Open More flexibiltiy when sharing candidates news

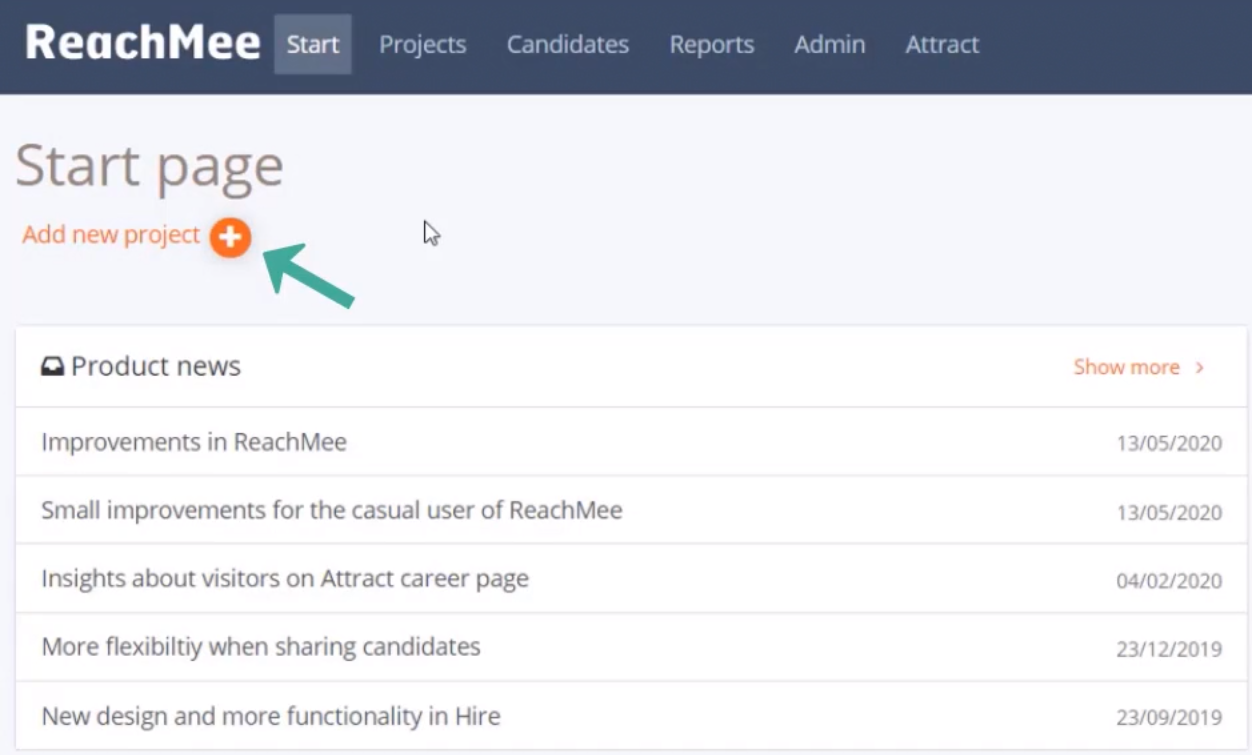261,646
